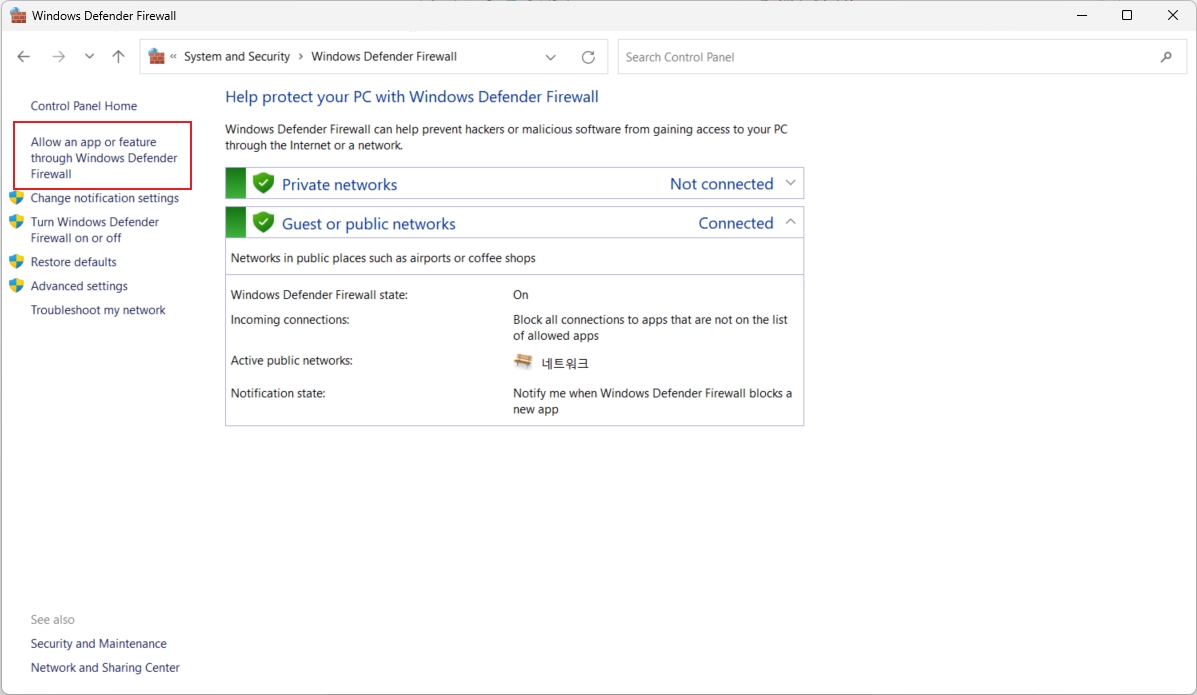1197x695 pixels.
Task: Select System and Security breadcrumb
Action: (x=237, y=57)
